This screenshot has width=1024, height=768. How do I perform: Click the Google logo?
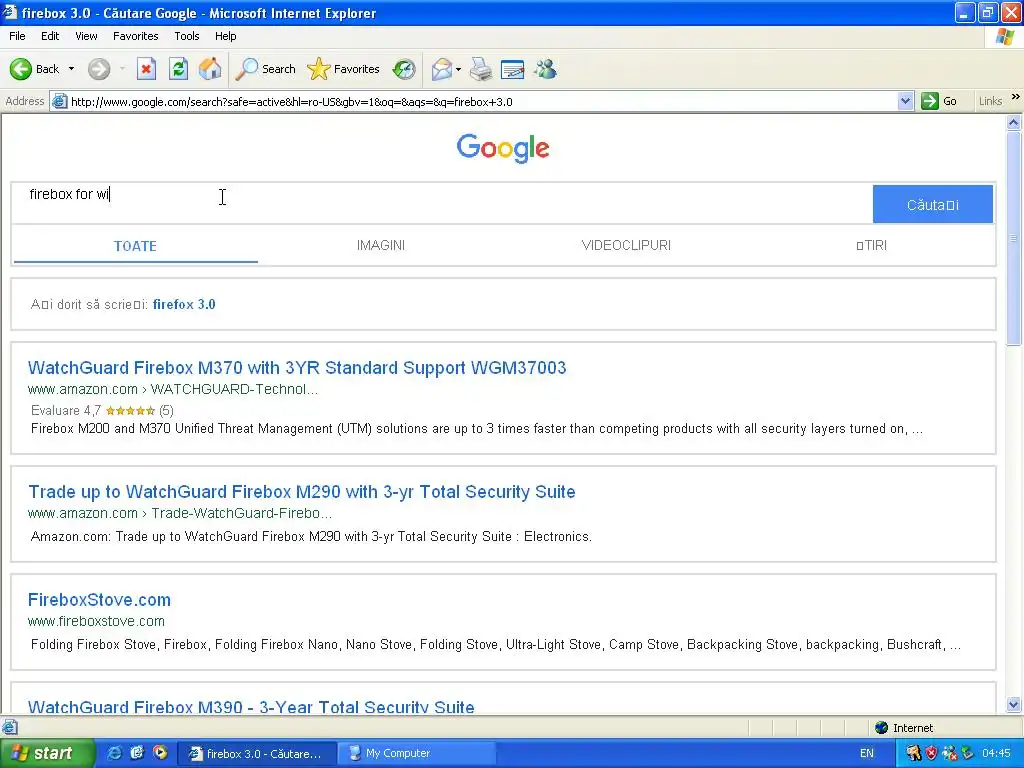(x=503, y=148)
